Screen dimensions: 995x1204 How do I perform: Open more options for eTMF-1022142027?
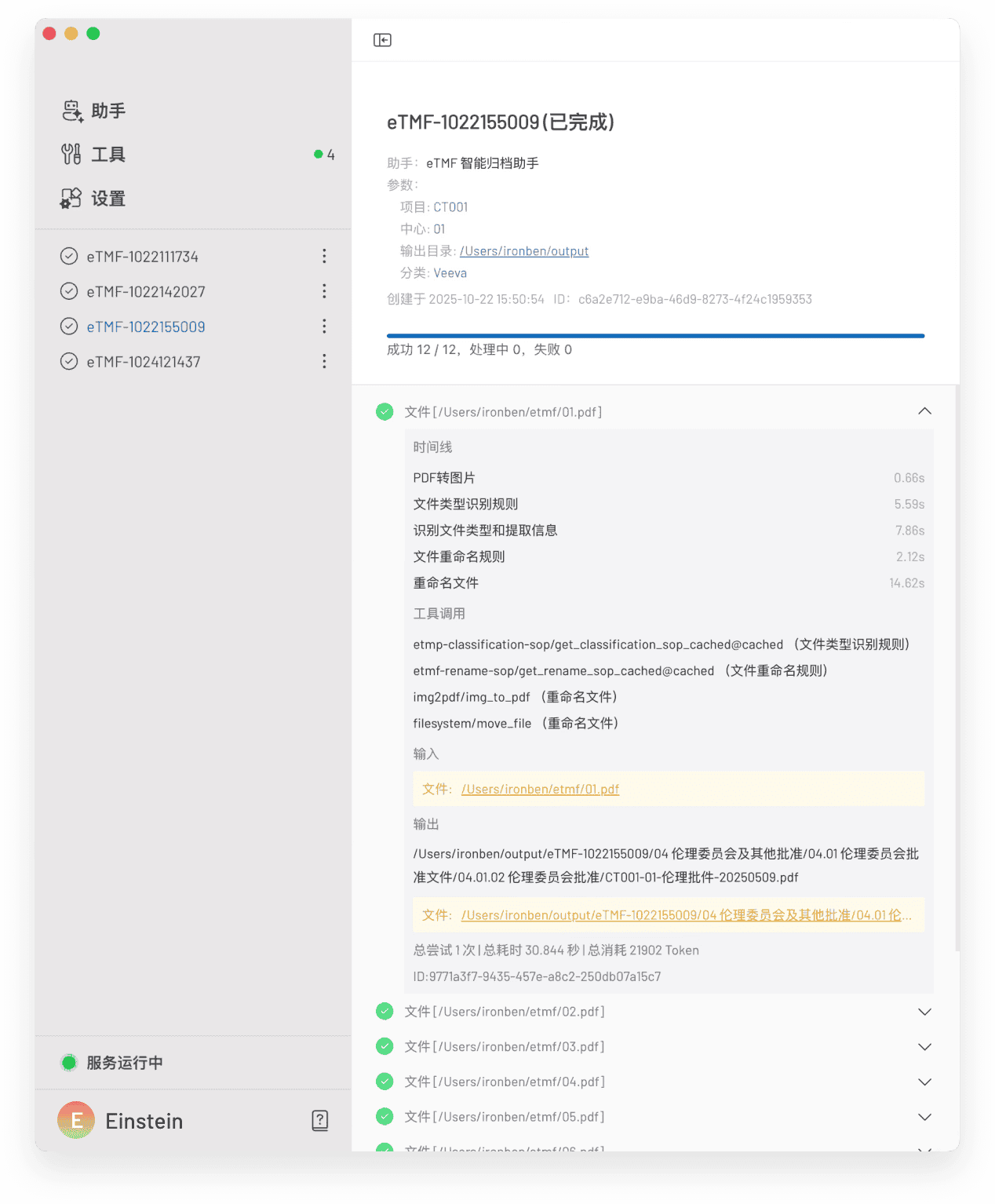[x=324, y=292]
